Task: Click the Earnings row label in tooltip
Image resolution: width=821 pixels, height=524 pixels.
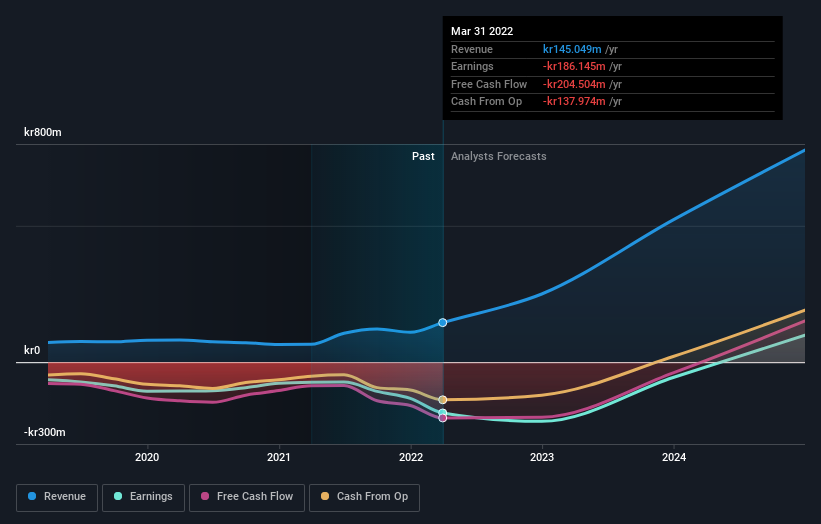Action: pyautogui.click(x=472, y=66)
